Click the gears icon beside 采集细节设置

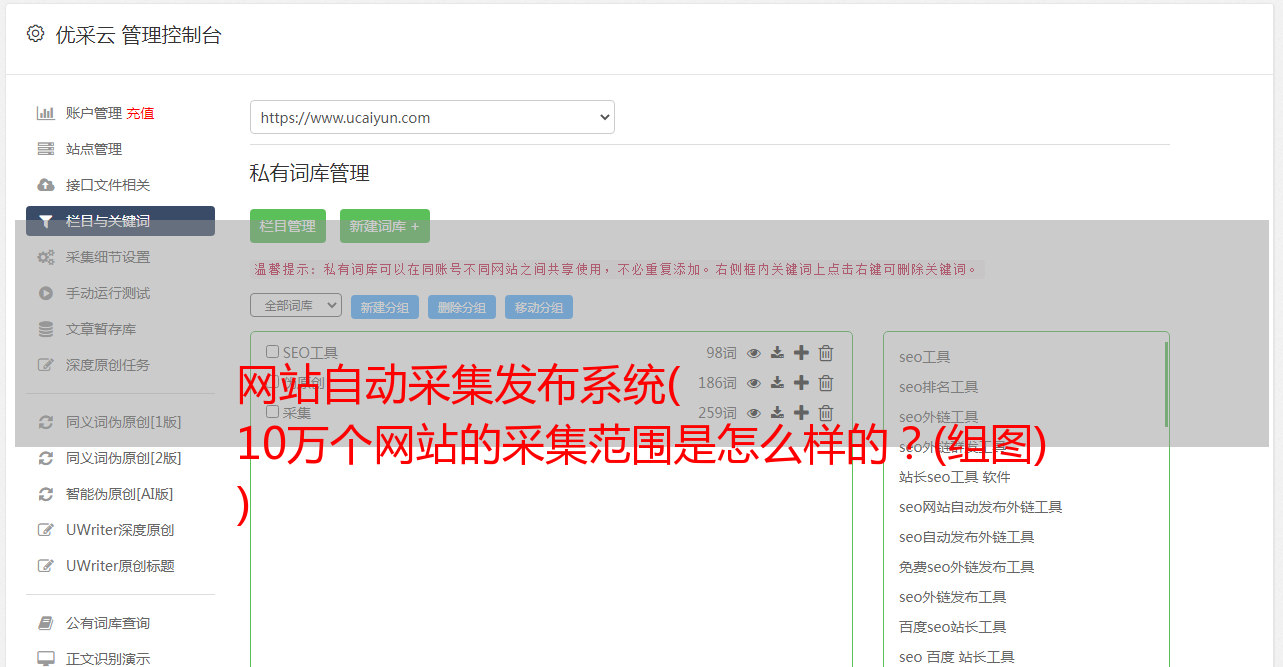tap(46, 257)
